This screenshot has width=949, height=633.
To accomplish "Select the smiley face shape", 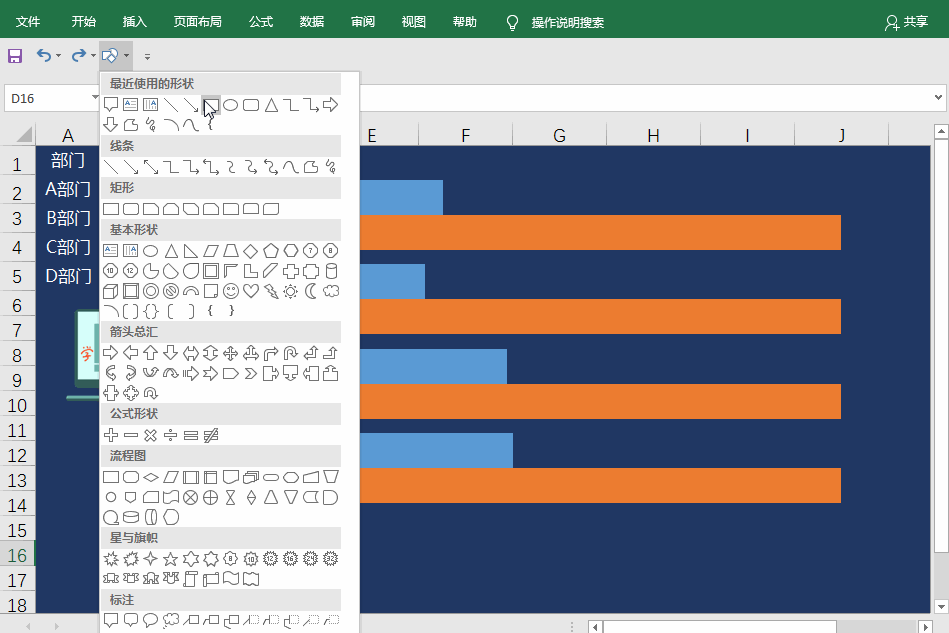I will click(231, 291).
